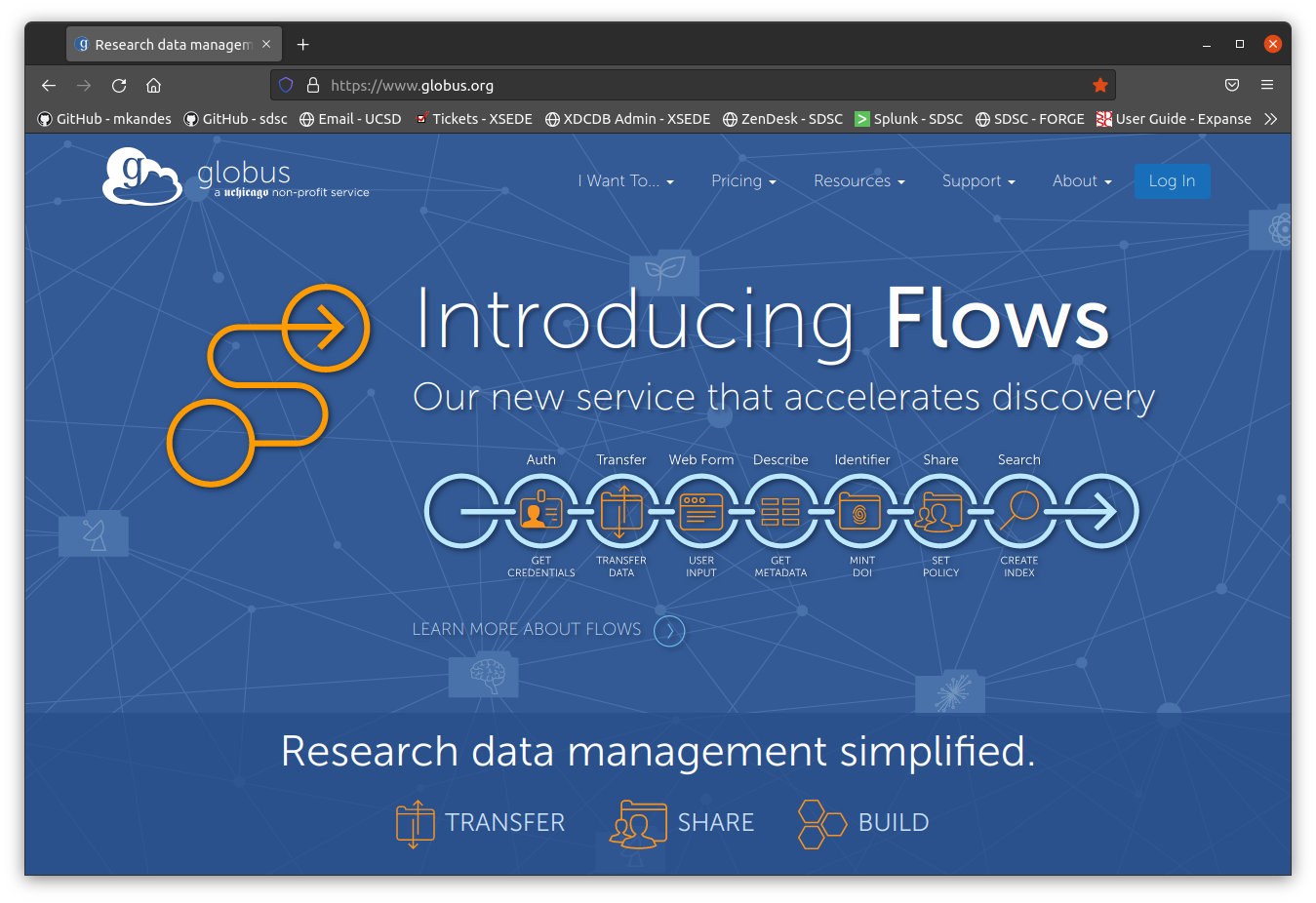Click the Get Credentials flow icon
This screenshot has width=1316, height=903.
(x=541, y=511)
